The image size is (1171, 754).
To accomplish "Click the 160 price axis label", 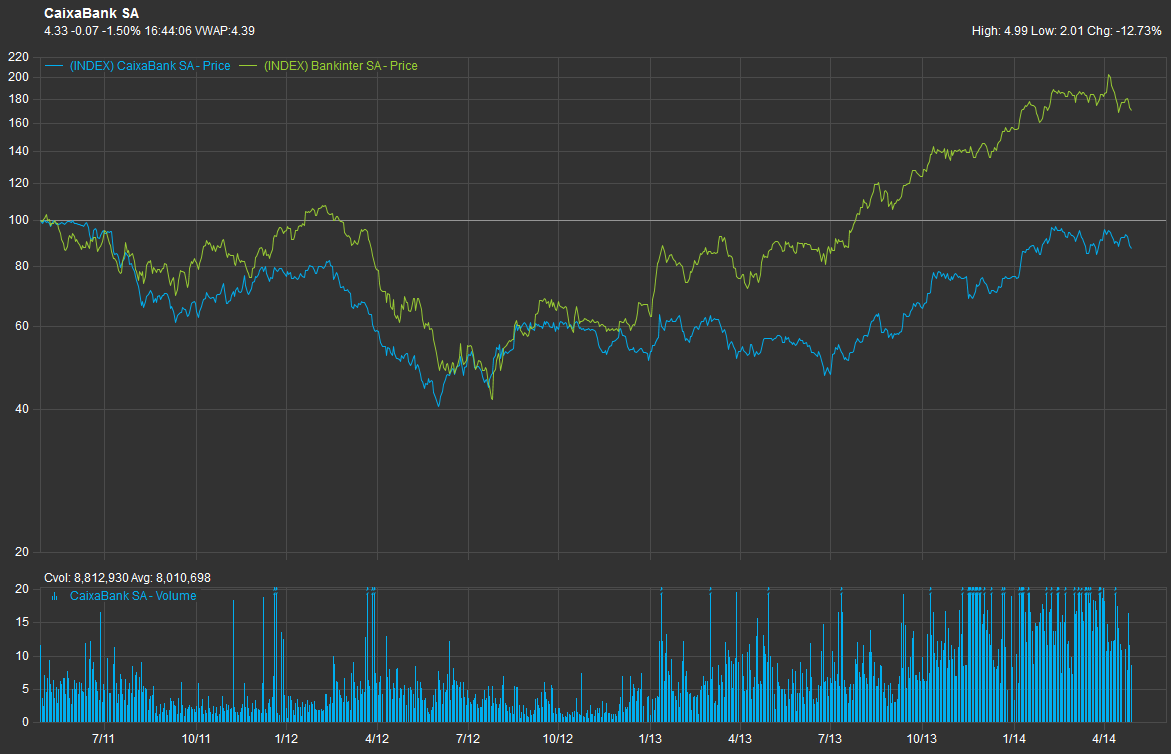I will point(18,123).
